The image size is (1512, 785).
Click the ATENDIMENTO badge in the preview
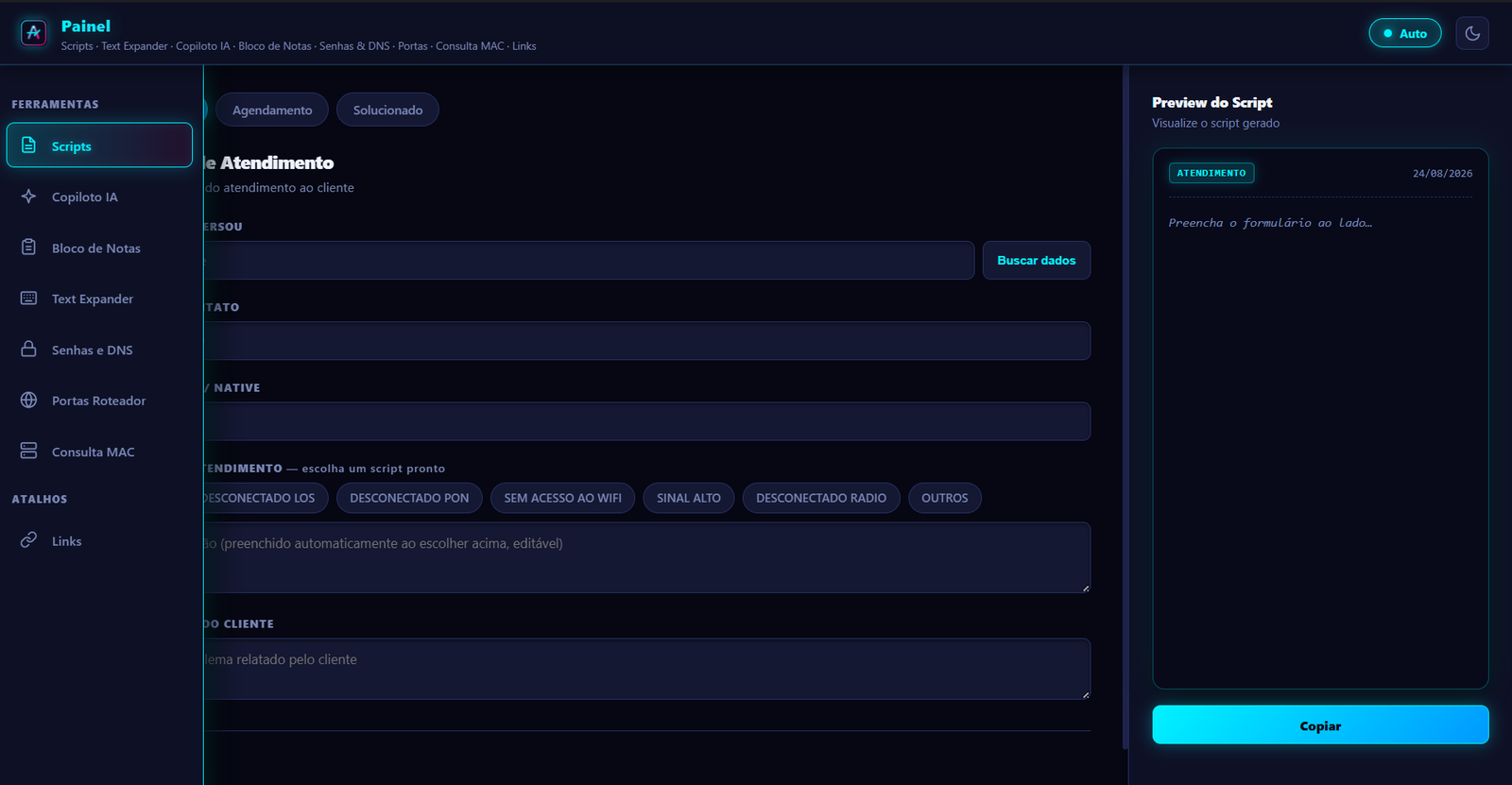(1211, 173)
